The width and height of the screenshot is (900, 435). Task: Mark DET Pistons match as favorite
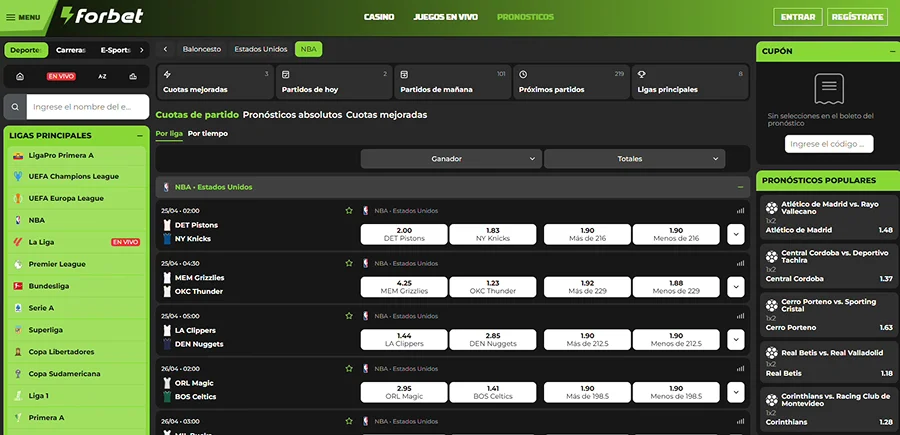[x=348, y=211]
